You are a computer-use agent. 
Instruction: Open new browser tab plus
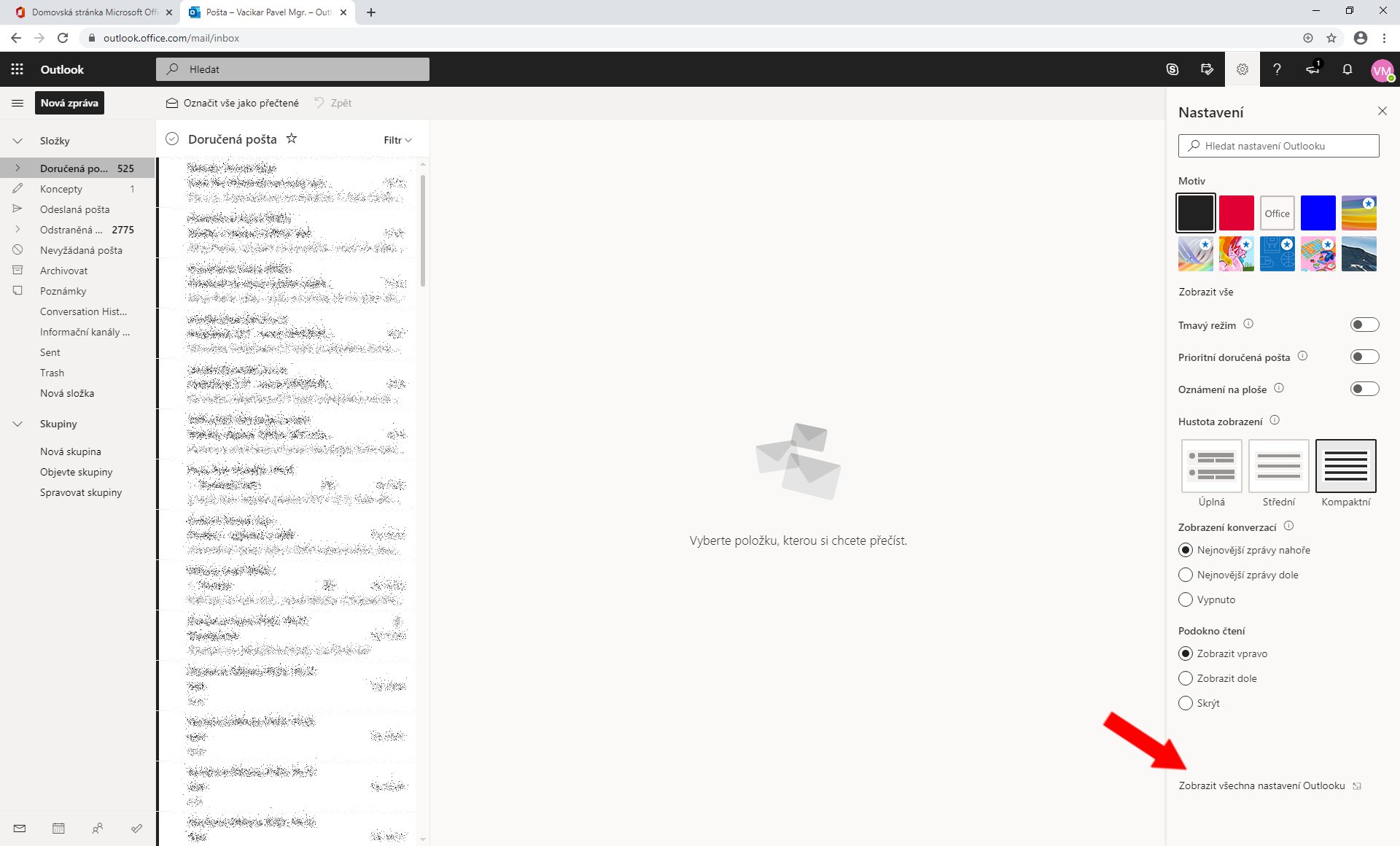coord(370,12)
